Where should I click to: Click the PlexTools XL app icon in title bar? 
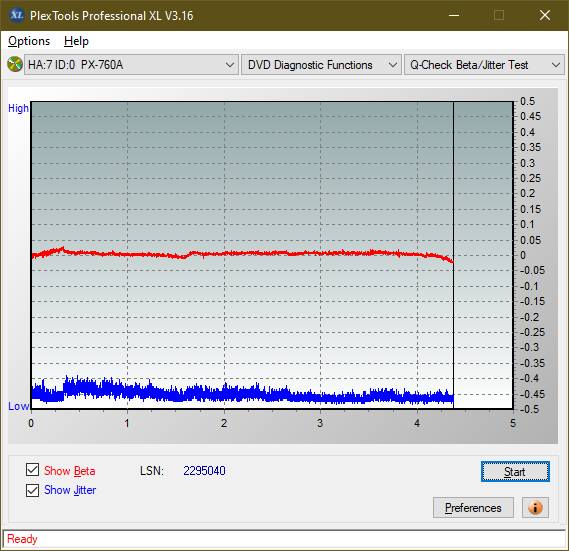point(16,16)
